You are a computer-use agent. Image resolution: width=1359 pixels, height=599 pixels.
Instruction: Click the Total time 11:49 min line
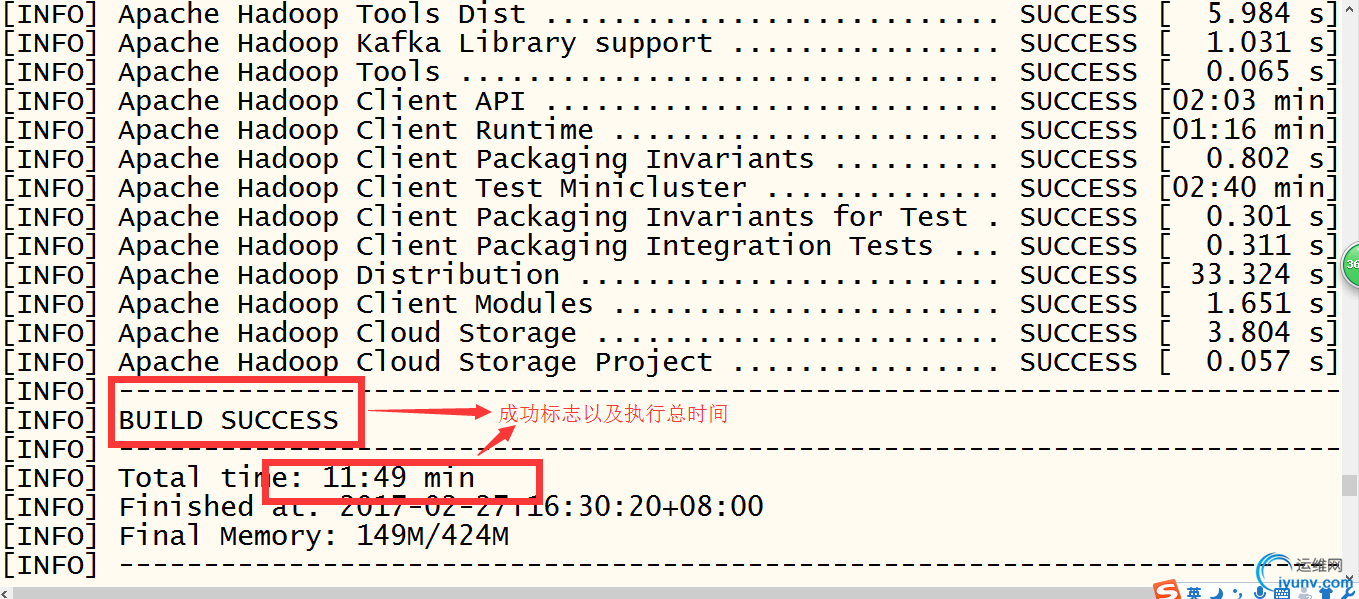(x=297, y=478)
